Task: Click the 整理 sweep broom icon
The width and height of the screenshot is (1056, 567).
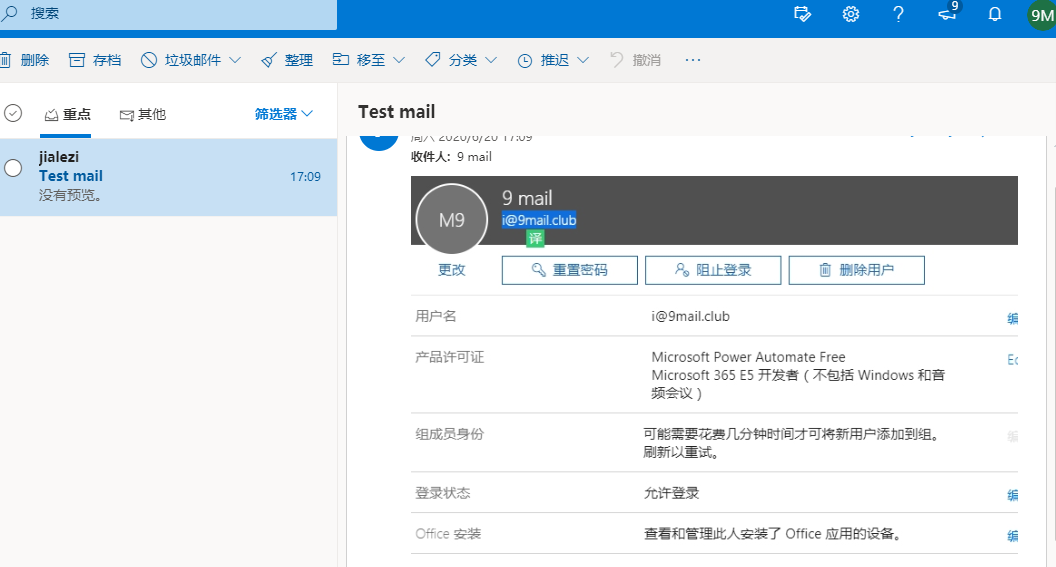Action: (269, 60)
